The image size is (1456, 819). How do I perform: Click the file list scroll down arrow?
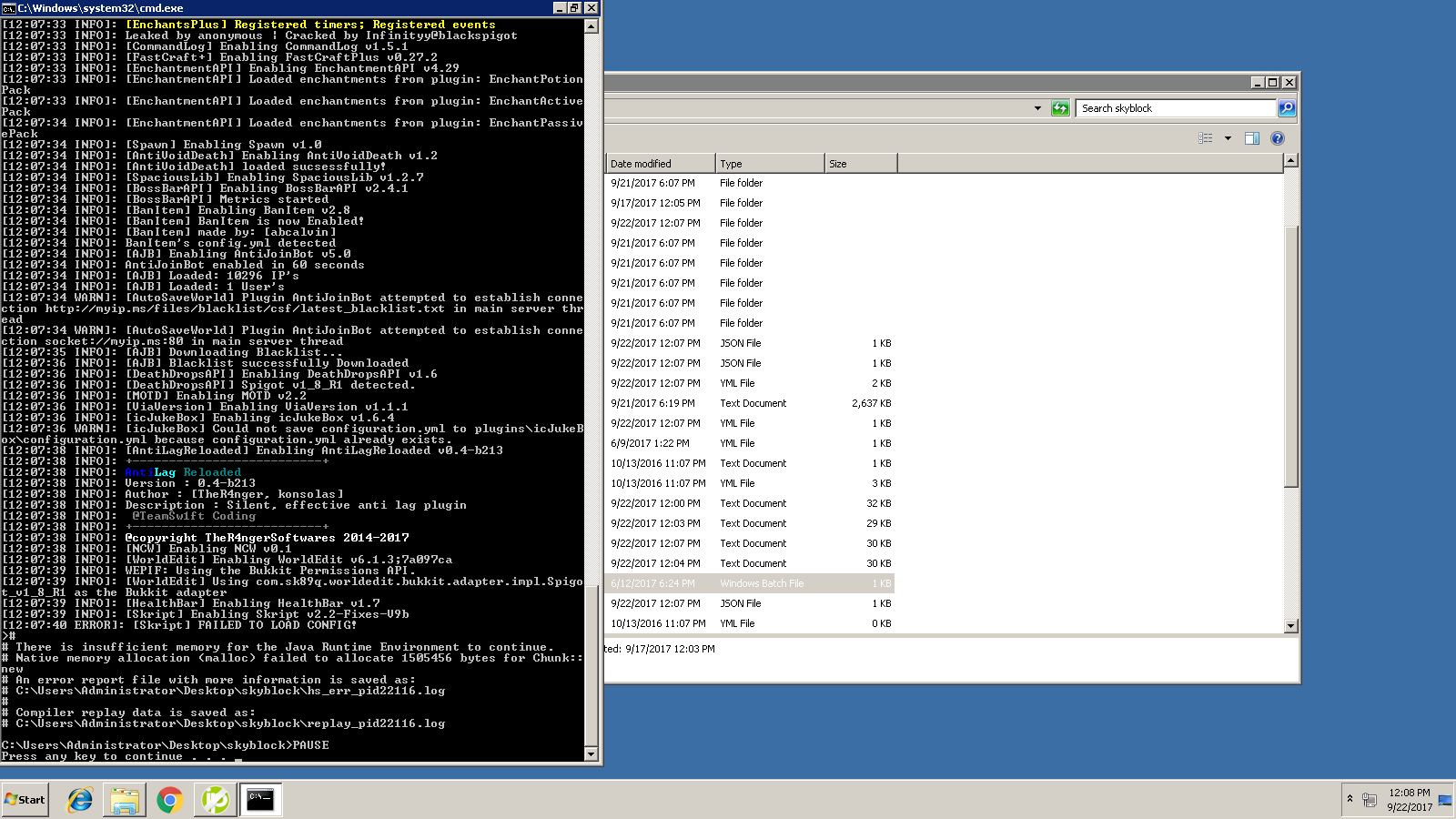1290,625
